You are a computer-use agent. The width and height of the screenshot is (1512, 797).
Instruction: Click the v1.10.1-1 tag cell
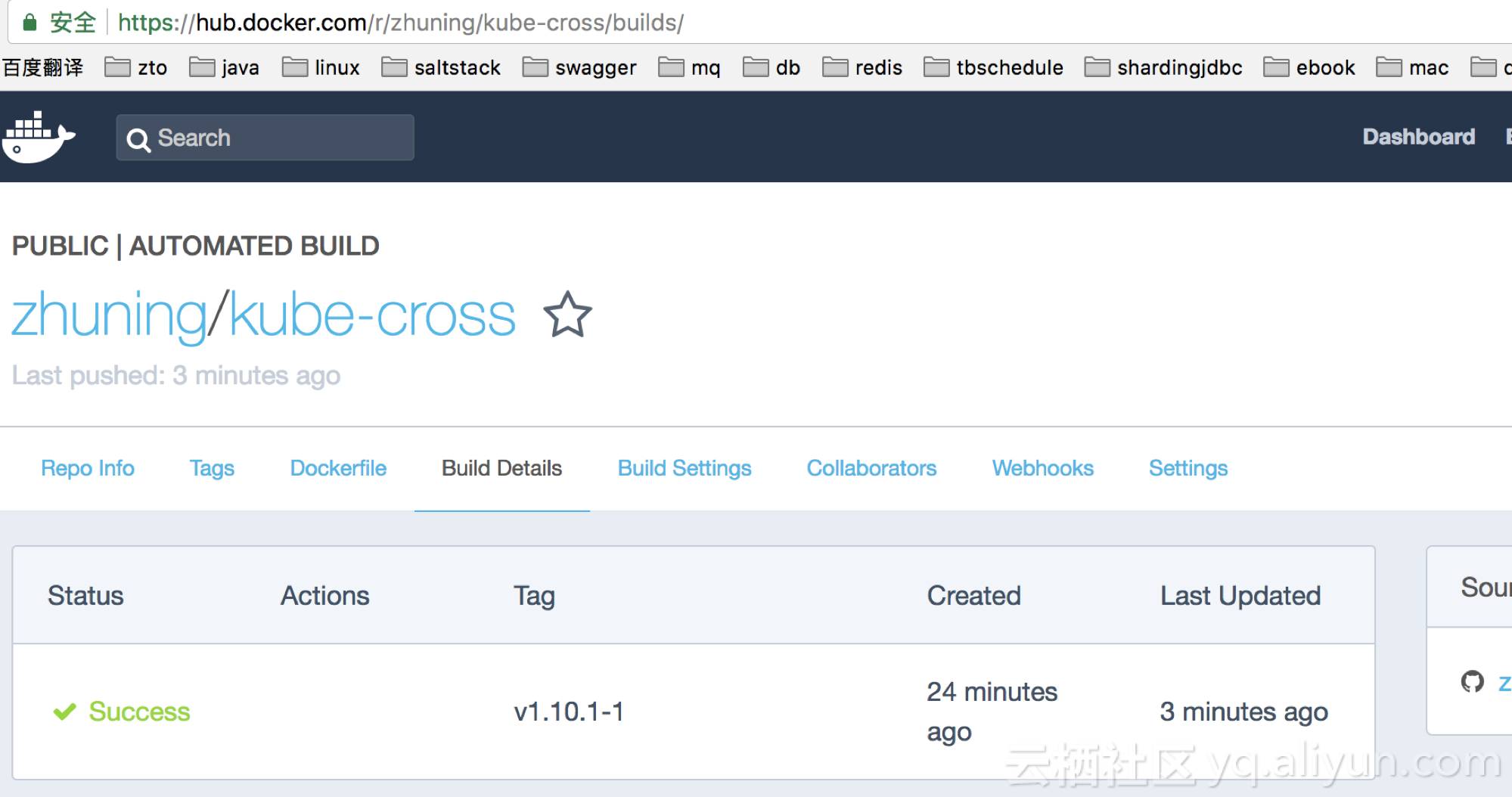[569, 712]
